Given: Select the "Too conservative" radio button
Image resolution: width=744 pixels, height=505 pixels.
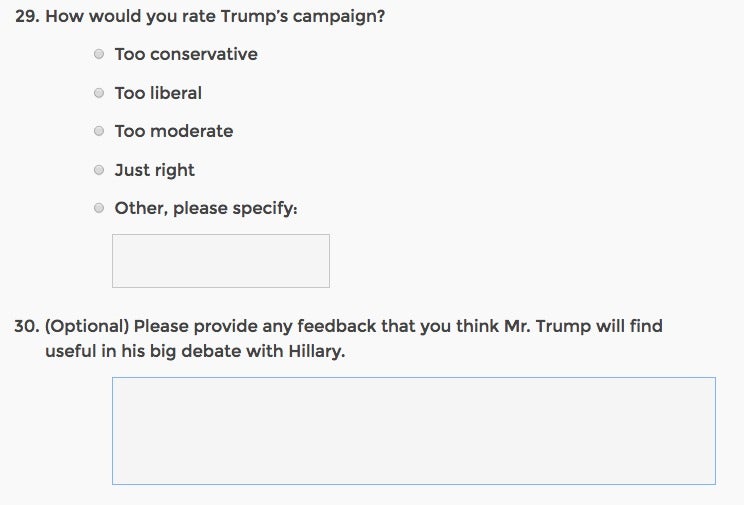Looking at the screenshot, I should pyautogui.click(x=99, y=54).
